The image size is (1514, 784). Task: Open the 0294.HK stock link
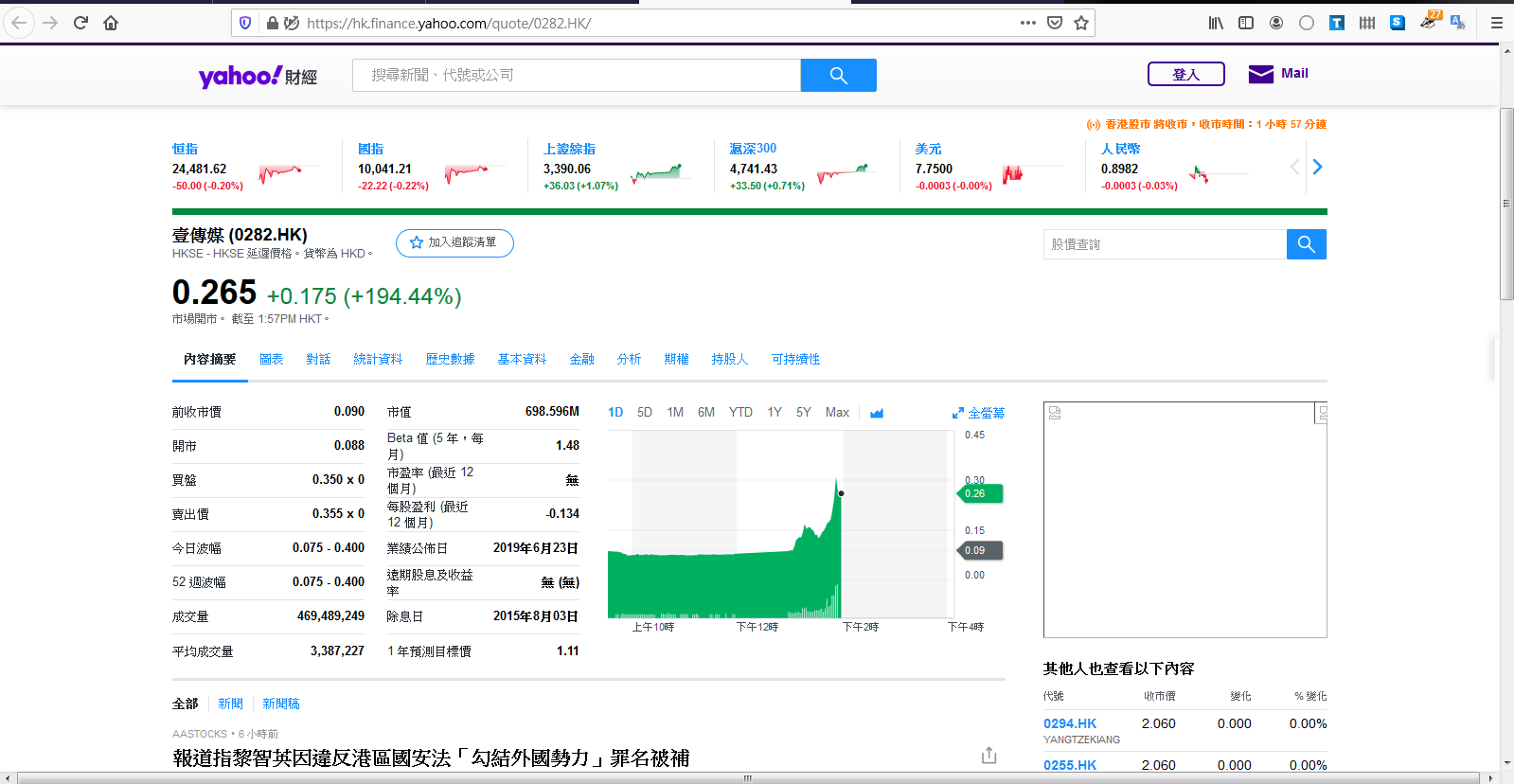pos(1070,723)
